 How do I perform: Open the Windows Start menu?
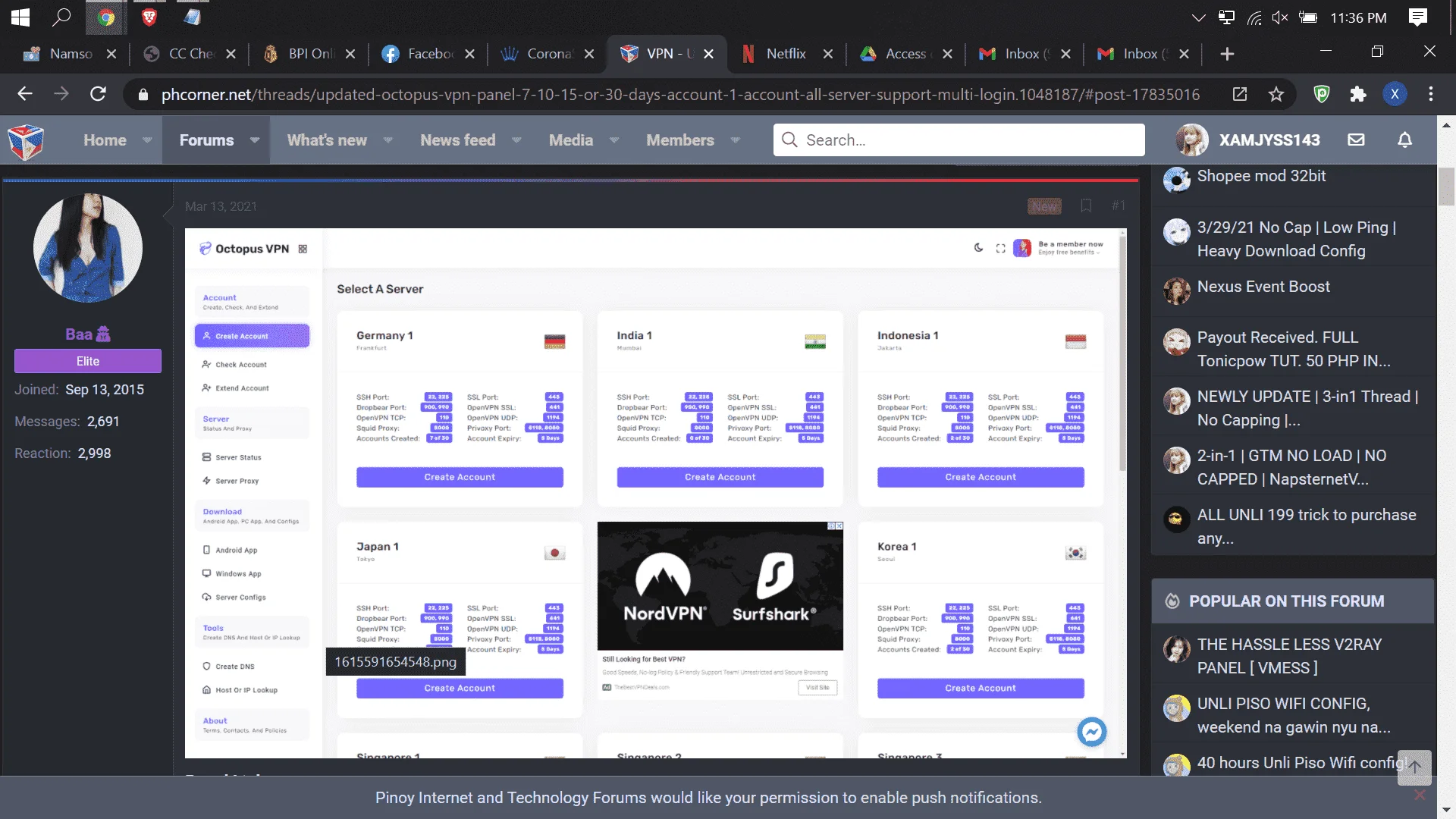pos(20,17)
